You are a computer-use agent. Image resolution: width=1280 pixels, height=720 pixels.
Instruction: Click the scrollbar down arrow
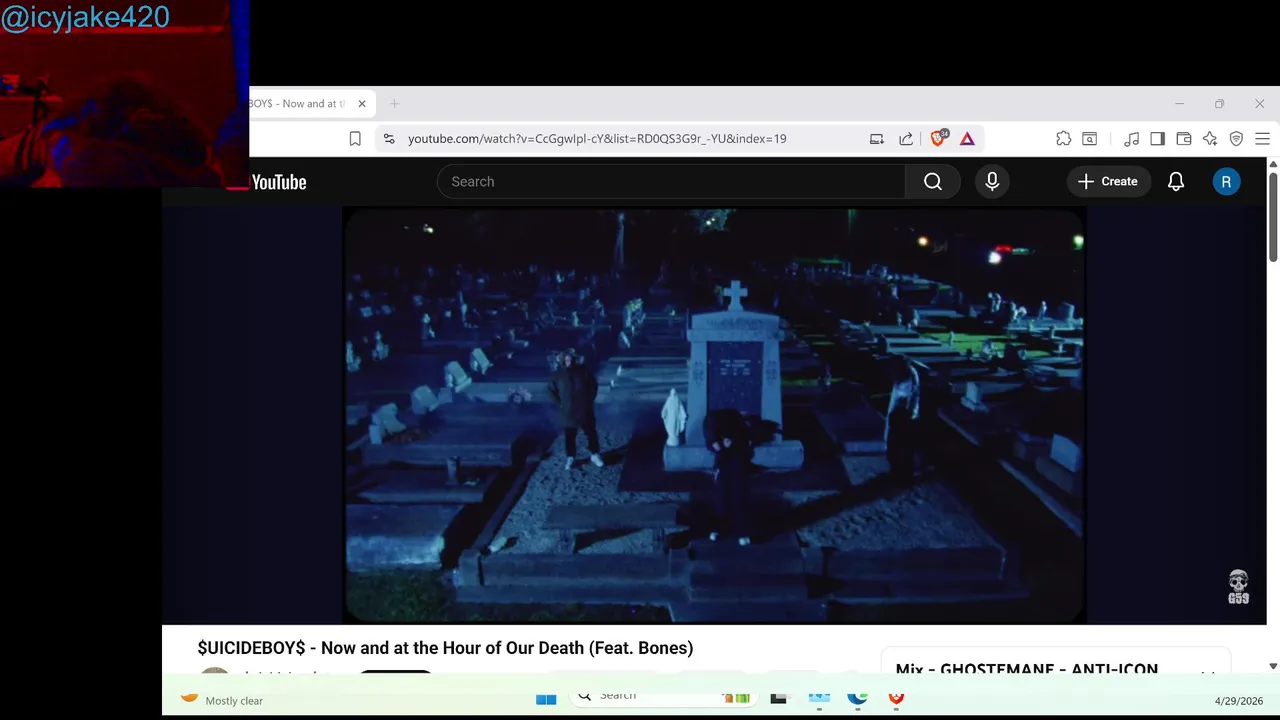pos(1273,666)
